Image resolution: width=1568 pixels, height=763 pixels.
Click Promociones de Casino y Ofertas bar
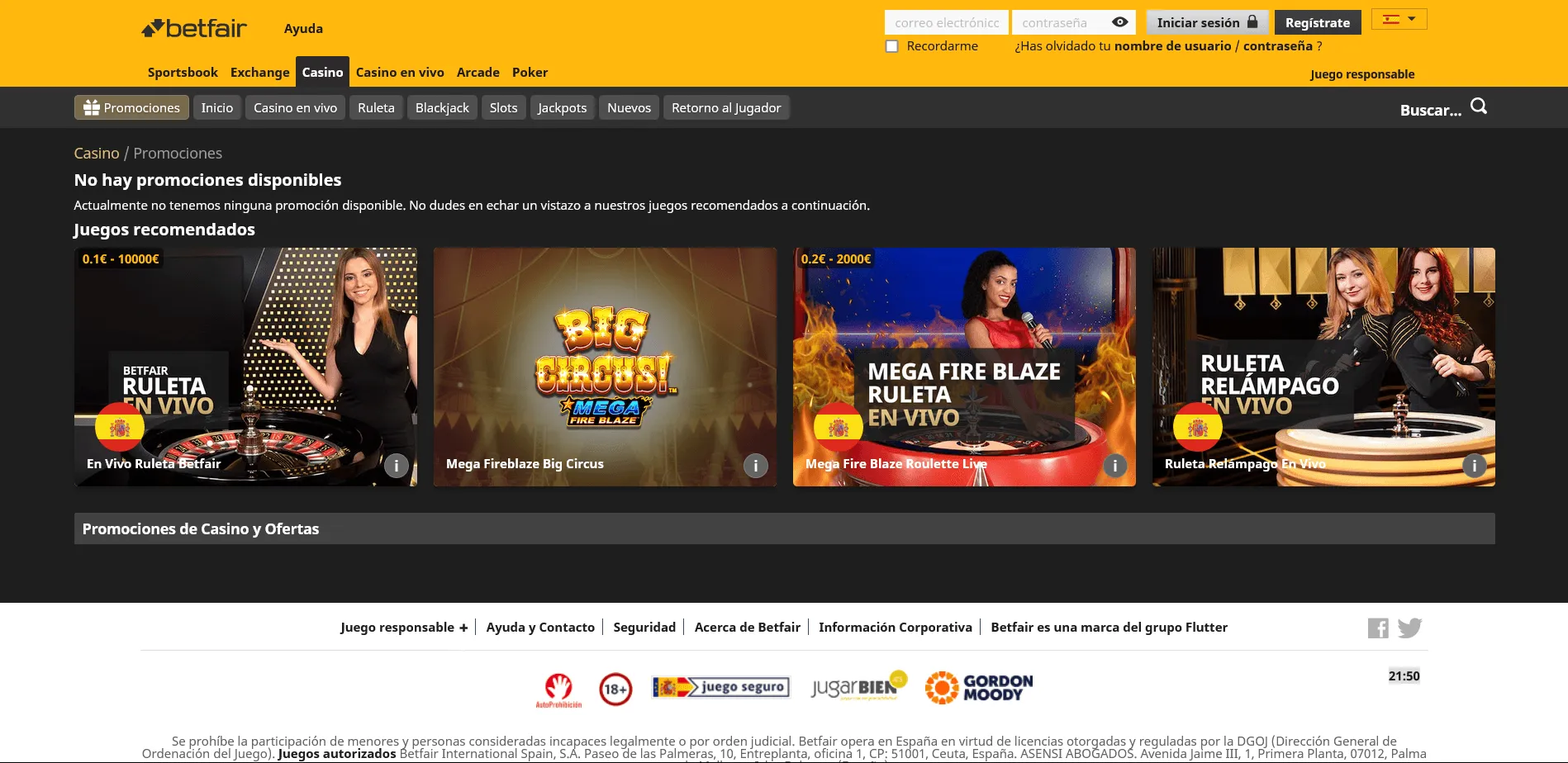pos(785,528)
